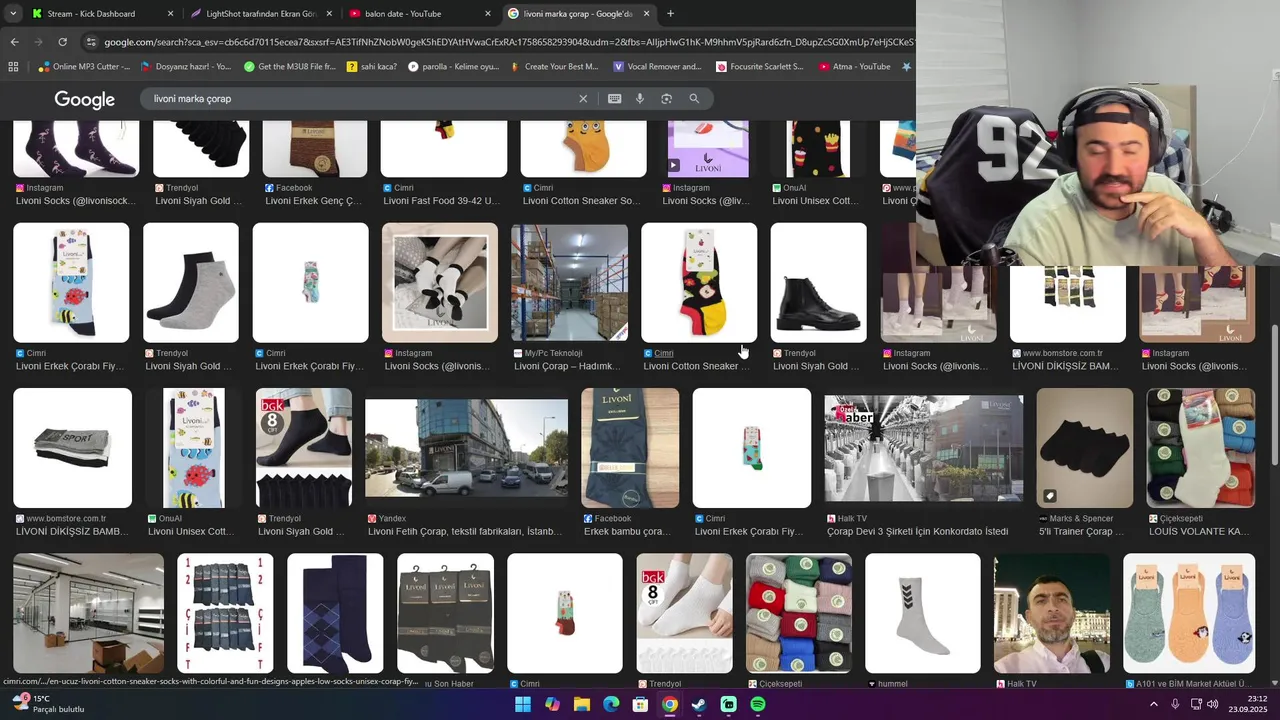Image resolution: width=1280 pixels, height=720 pixels.
Task: Open Chrome from the taskbar
Action: tap(670, 705)
